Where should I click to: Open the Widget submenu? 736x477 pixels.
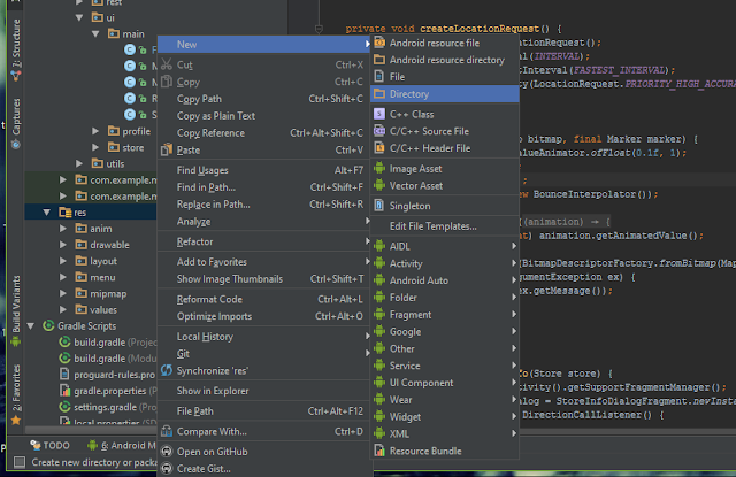tap(445, 416)
